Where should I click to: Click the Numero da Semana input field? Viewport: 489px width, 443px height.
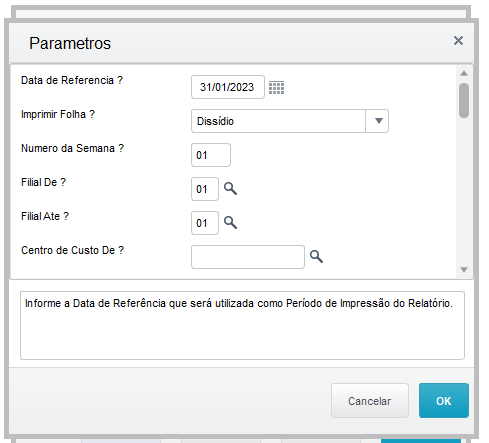[211, 155]
